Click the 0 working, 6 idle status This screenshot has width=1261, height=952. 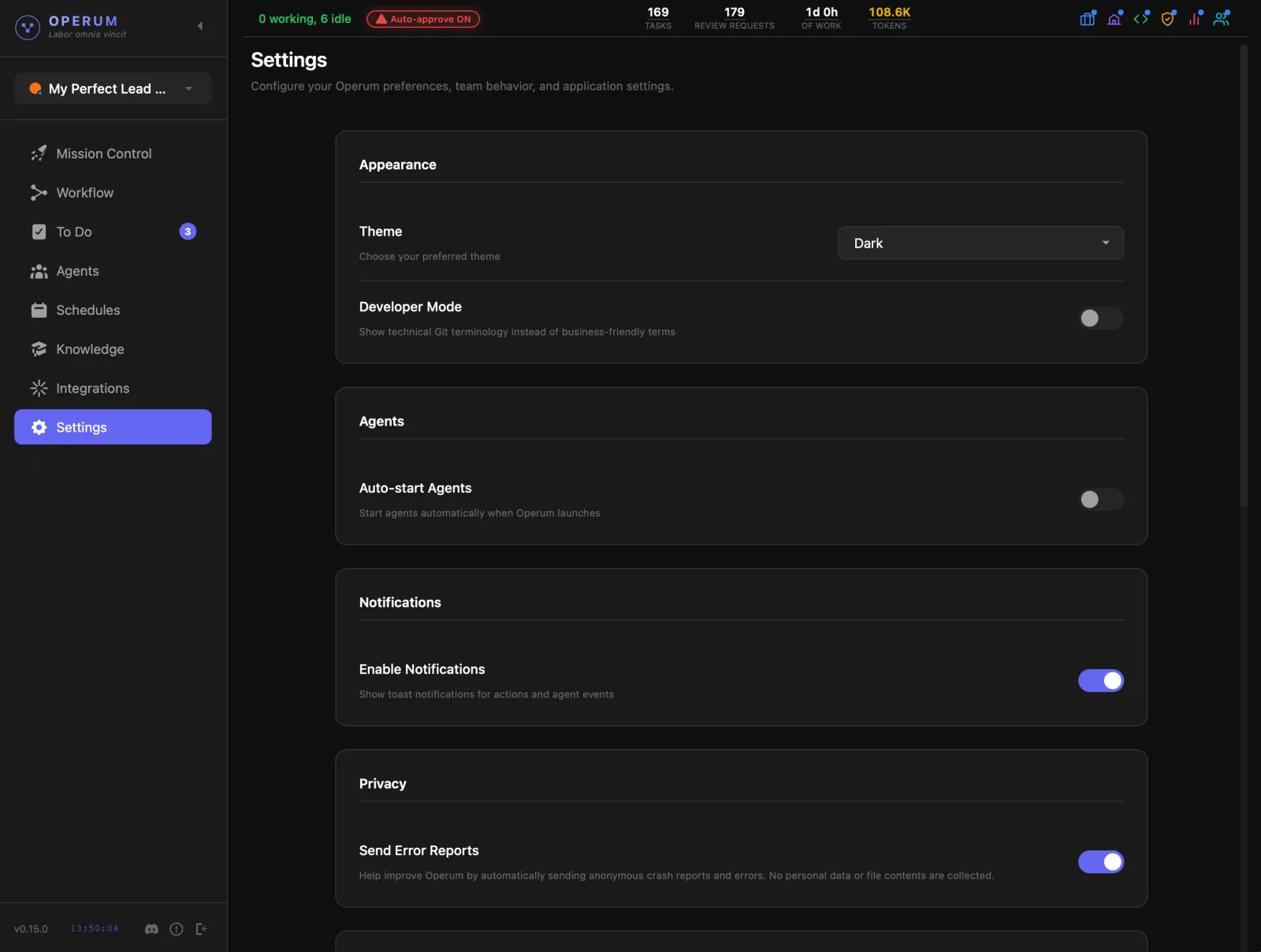click(x=305, y=19)
